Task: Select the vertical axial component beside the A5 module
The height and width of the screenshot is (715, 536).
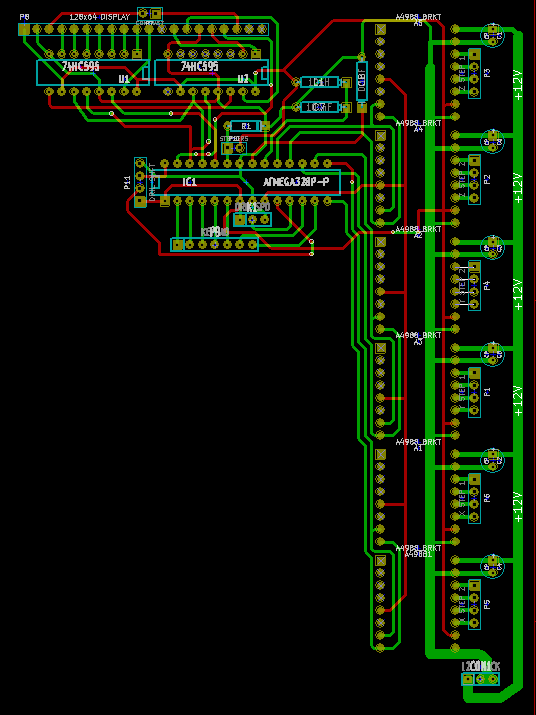Action: pyautogui.click(x=362, y=82)
